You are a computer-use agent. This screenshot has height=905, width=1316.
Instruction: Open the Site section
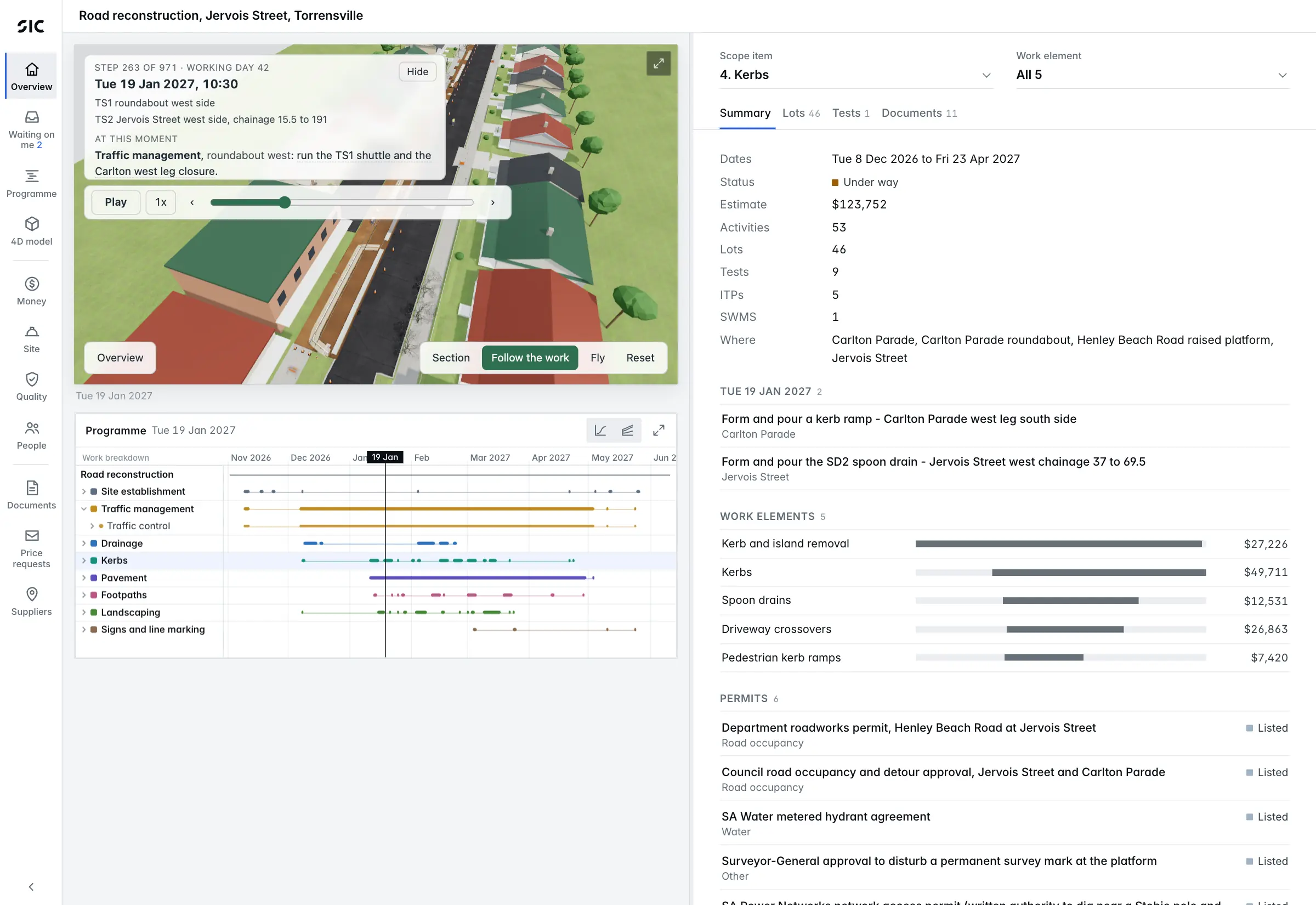(x=32, y=339)
